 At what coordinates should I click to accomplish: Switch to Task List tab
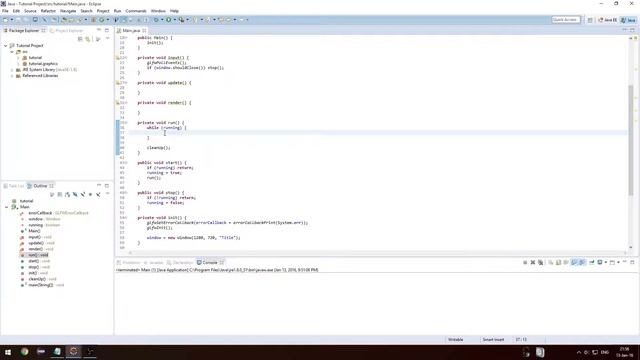[14, 186]
